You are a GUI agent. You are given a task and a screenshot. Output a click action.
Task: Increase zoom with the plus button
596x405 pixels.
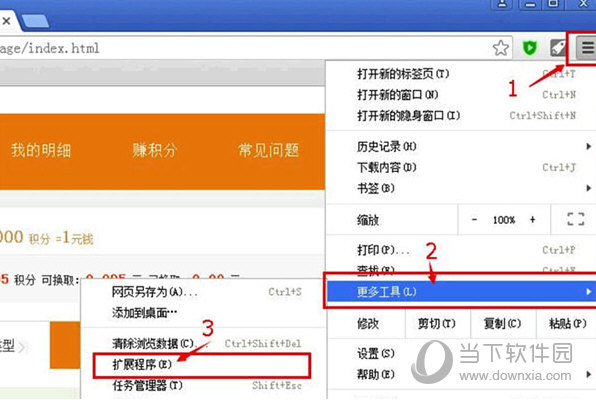point(533,220)
